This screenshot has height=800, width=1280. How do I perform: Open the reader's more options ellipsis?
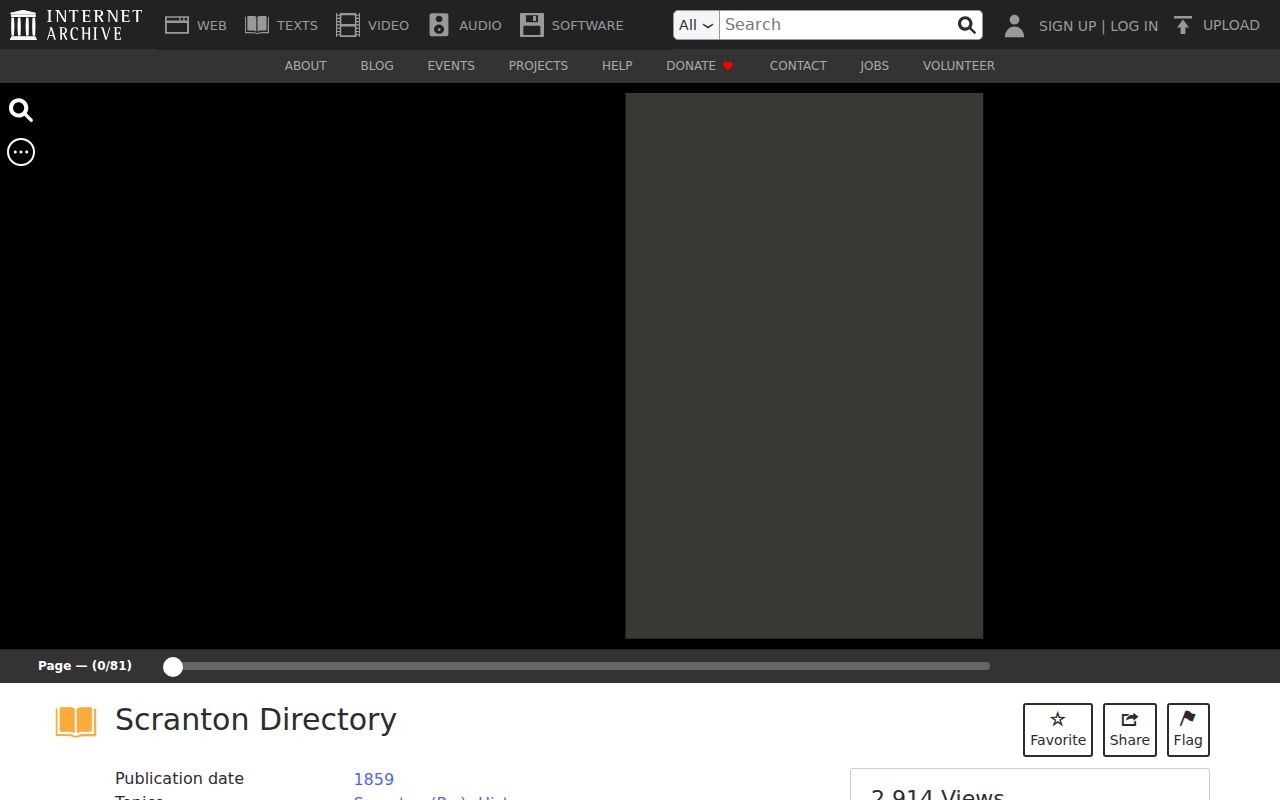coord(21,152)
